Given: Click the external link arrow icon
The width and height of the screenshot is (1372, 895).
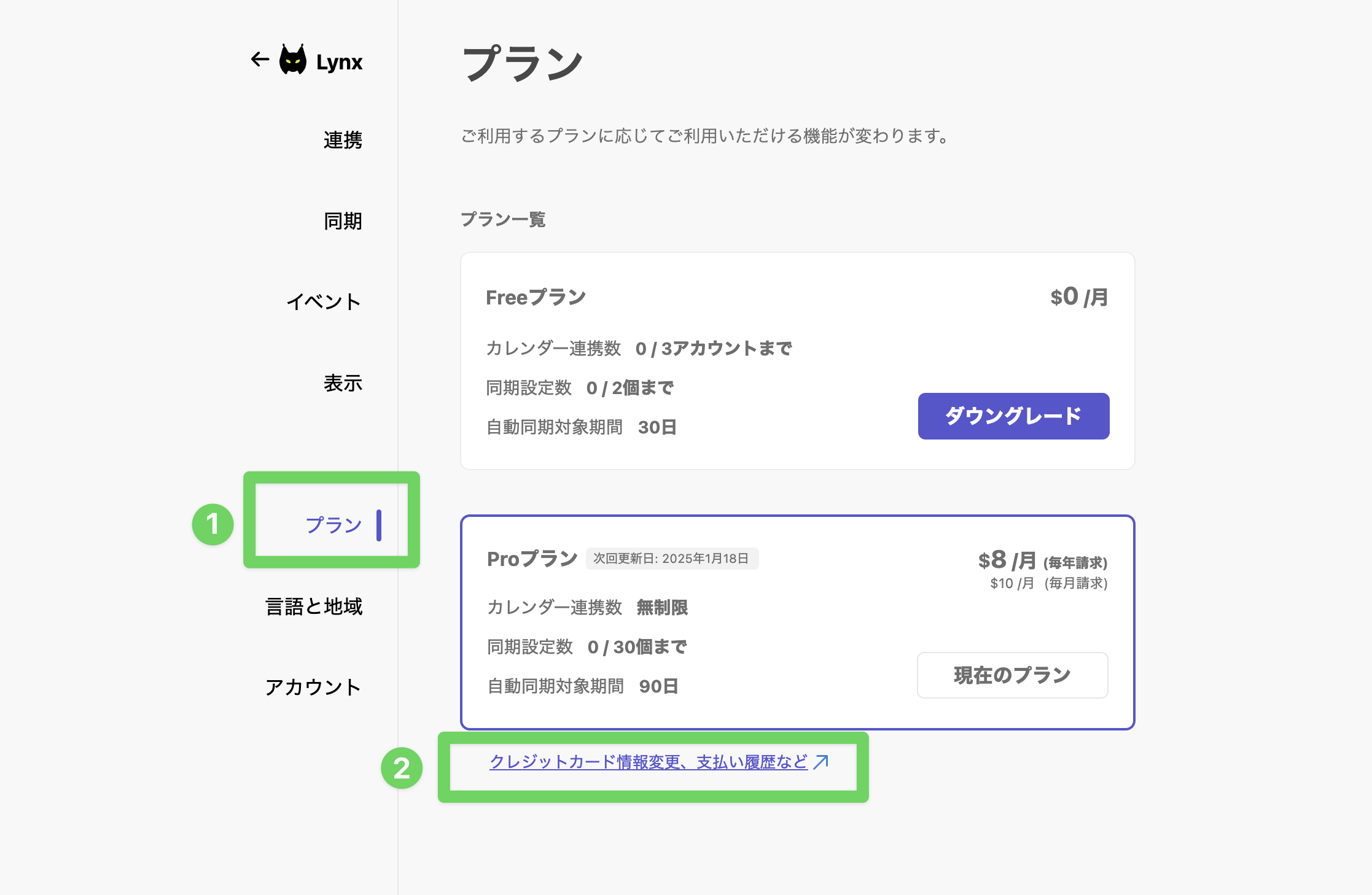Looking at the screenshot, I should (821, 762).
